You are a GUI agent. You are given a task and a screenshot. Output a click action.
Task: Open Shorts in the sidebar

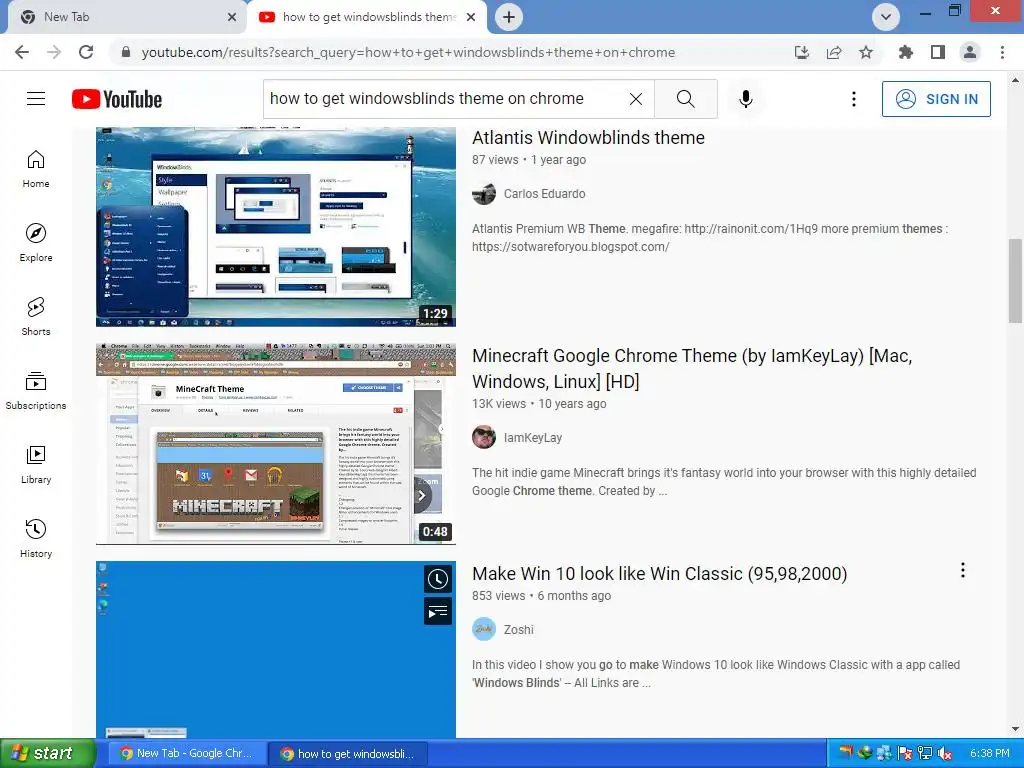[x=36, y=317]
